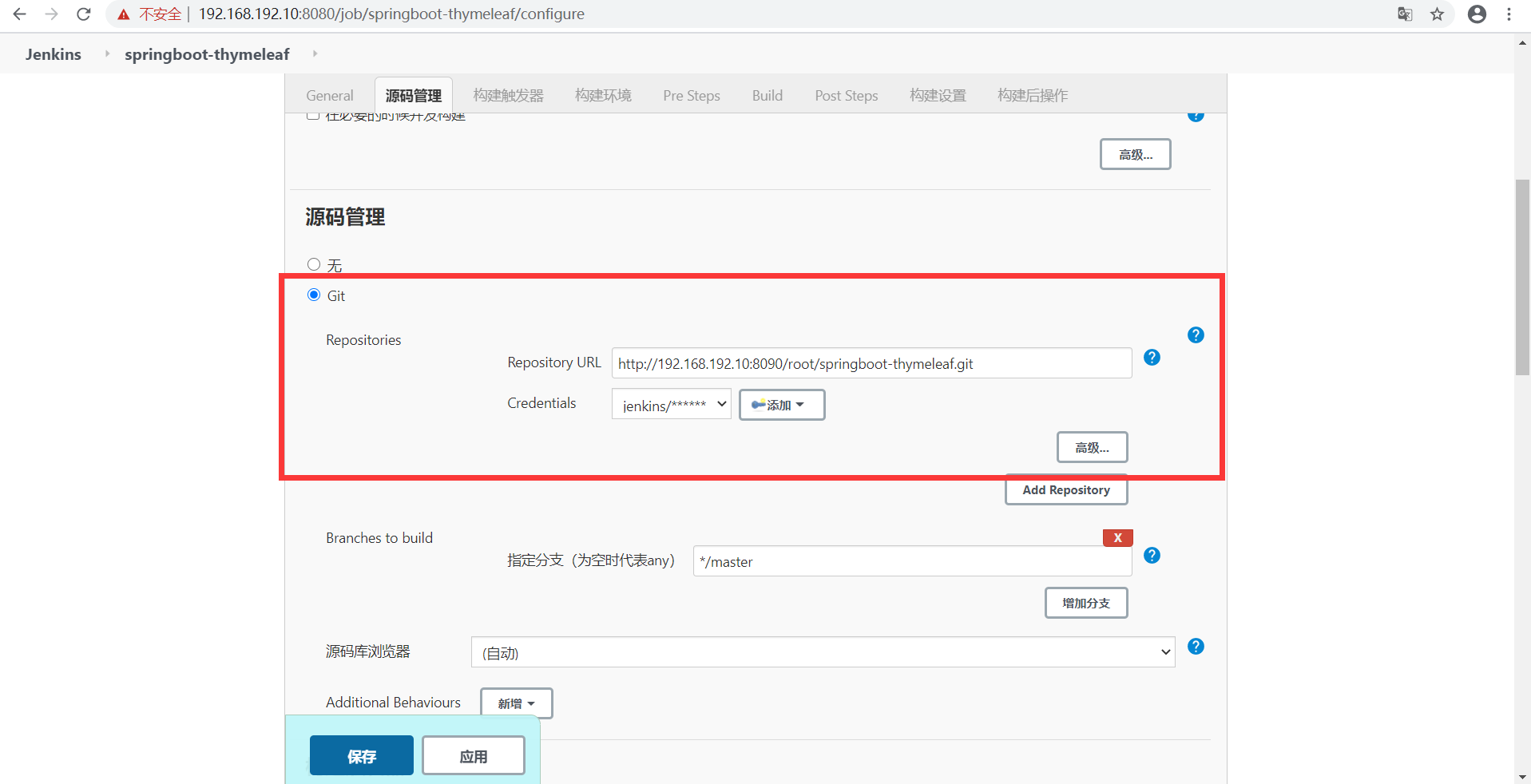Expand breadcrumb arrow after springboot-thymeleaf
Image resolution: width=1531 pixels, height=784 pixels.
click(315, 53)
